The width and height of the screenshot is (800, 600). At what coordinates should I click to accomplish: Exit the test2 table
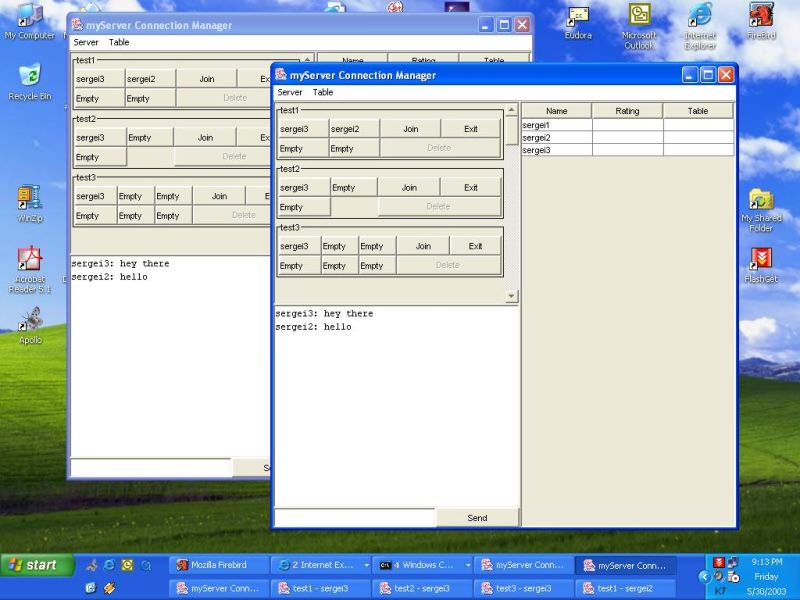pos(470,186)
